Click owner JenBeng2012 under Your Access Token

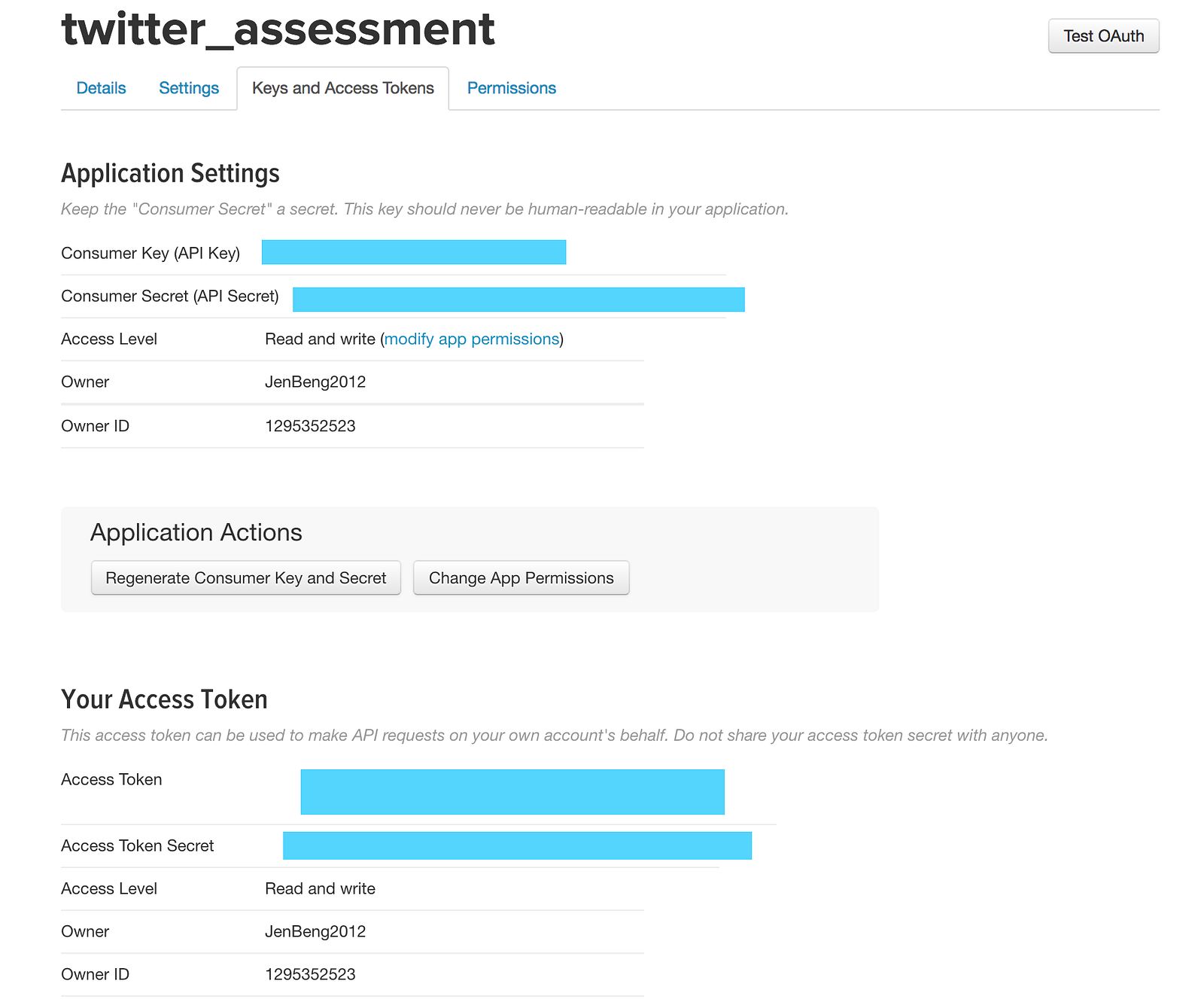[x=315, y=932]
